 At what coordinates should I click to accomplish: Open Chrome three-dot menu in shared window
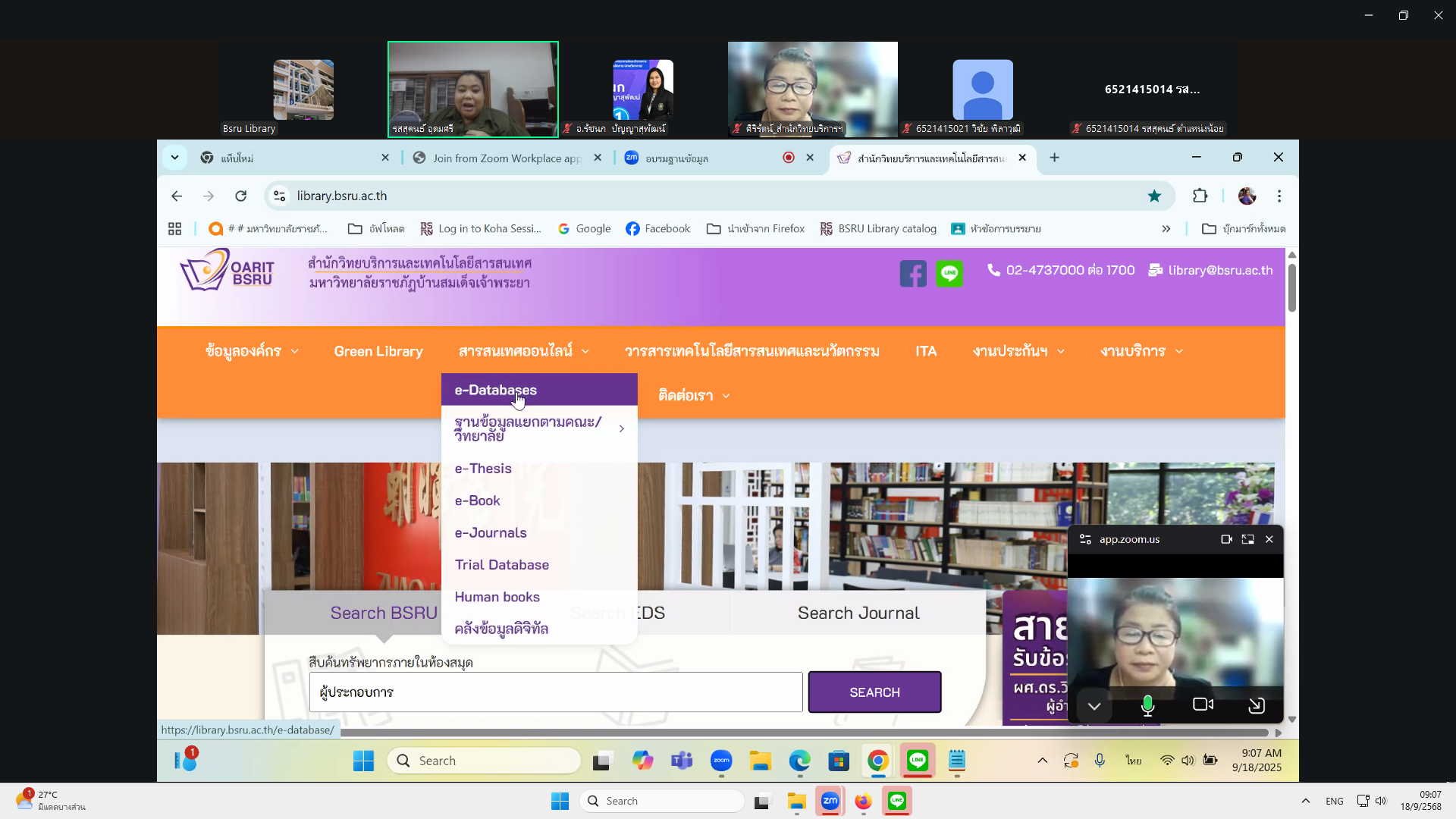coord(1279,196)
